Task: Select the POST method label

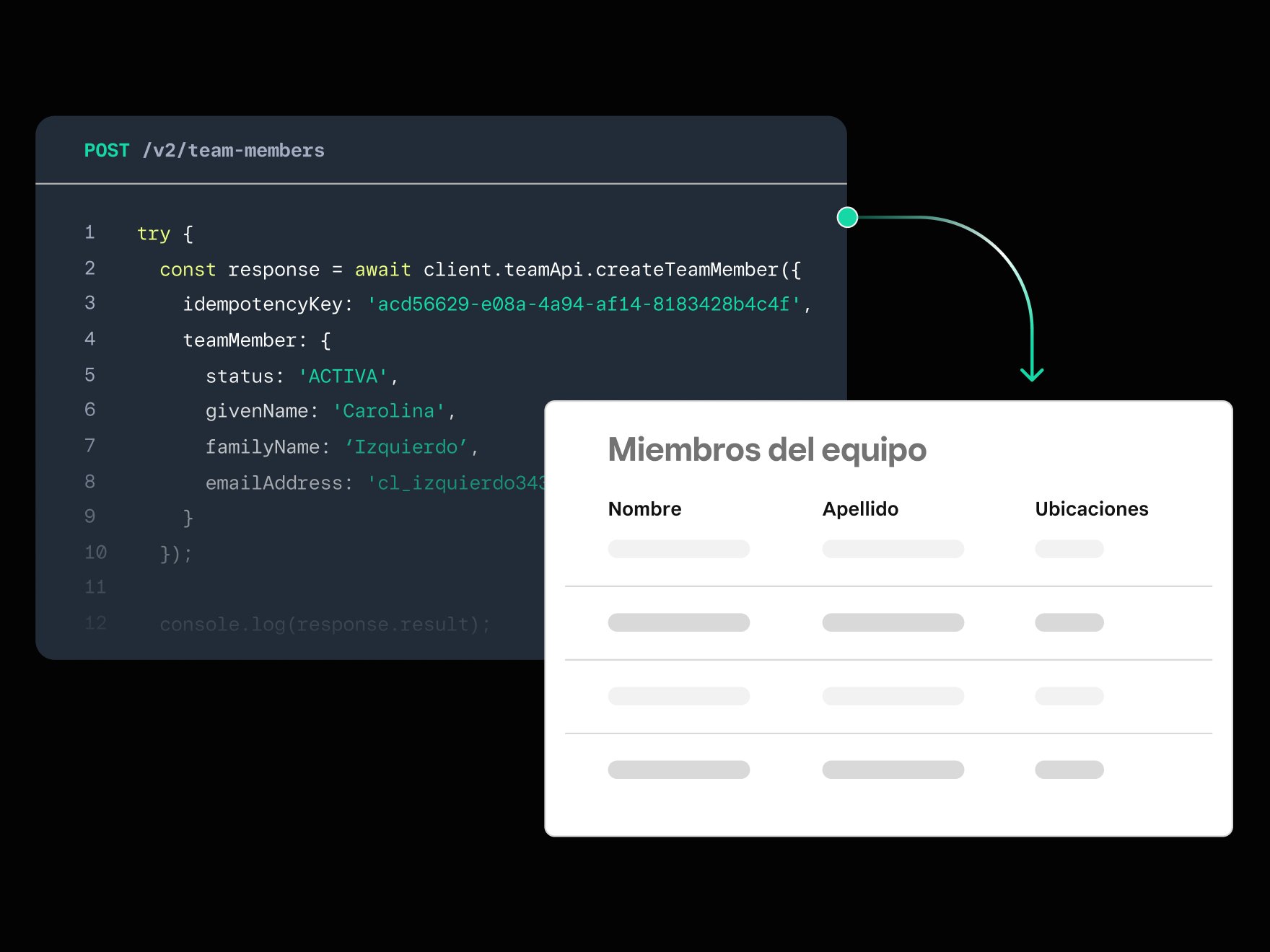Action: point(107,150)
